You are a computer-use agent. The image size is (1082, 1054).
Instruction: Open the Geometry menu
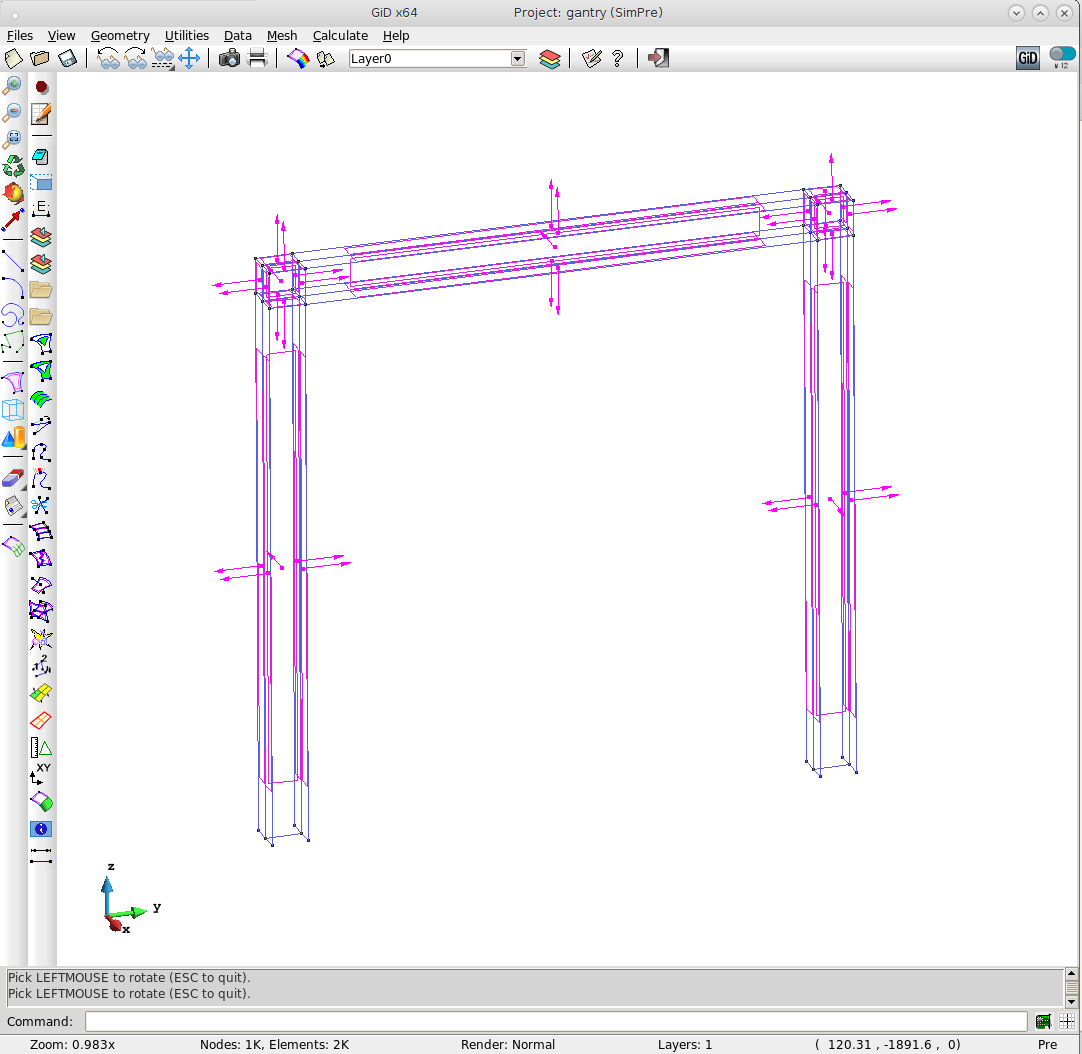coord(120,35)
